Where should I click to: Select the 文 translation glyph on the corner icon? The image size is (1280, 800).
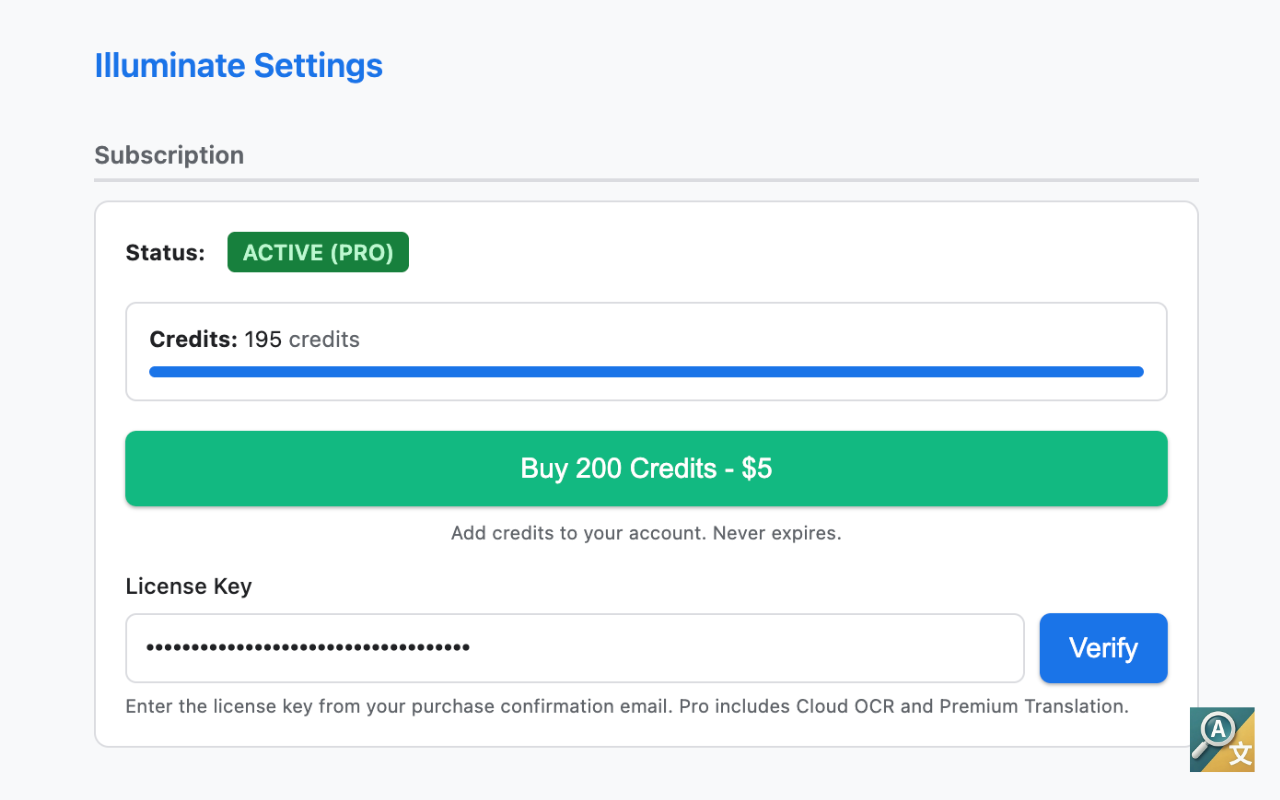(x=1240, y=753)
